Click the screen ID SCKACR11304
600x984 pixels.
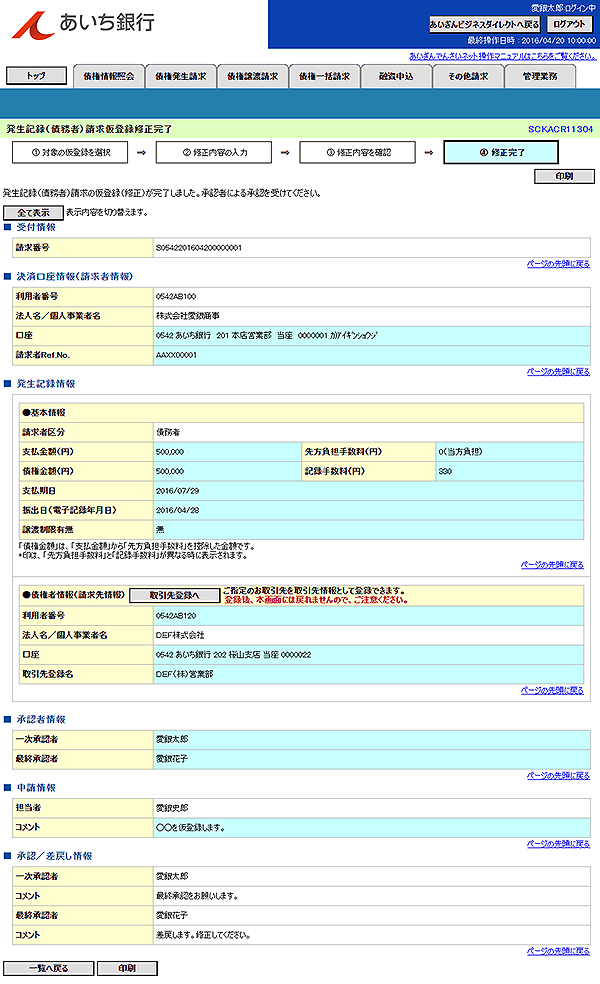(560, 129)
